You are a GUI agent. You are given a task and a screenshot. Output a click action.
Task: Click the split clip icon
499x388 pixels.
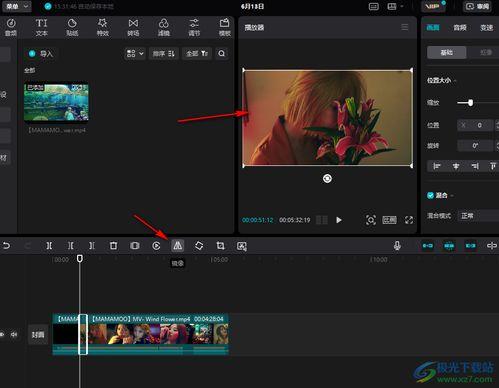point(49,246)
